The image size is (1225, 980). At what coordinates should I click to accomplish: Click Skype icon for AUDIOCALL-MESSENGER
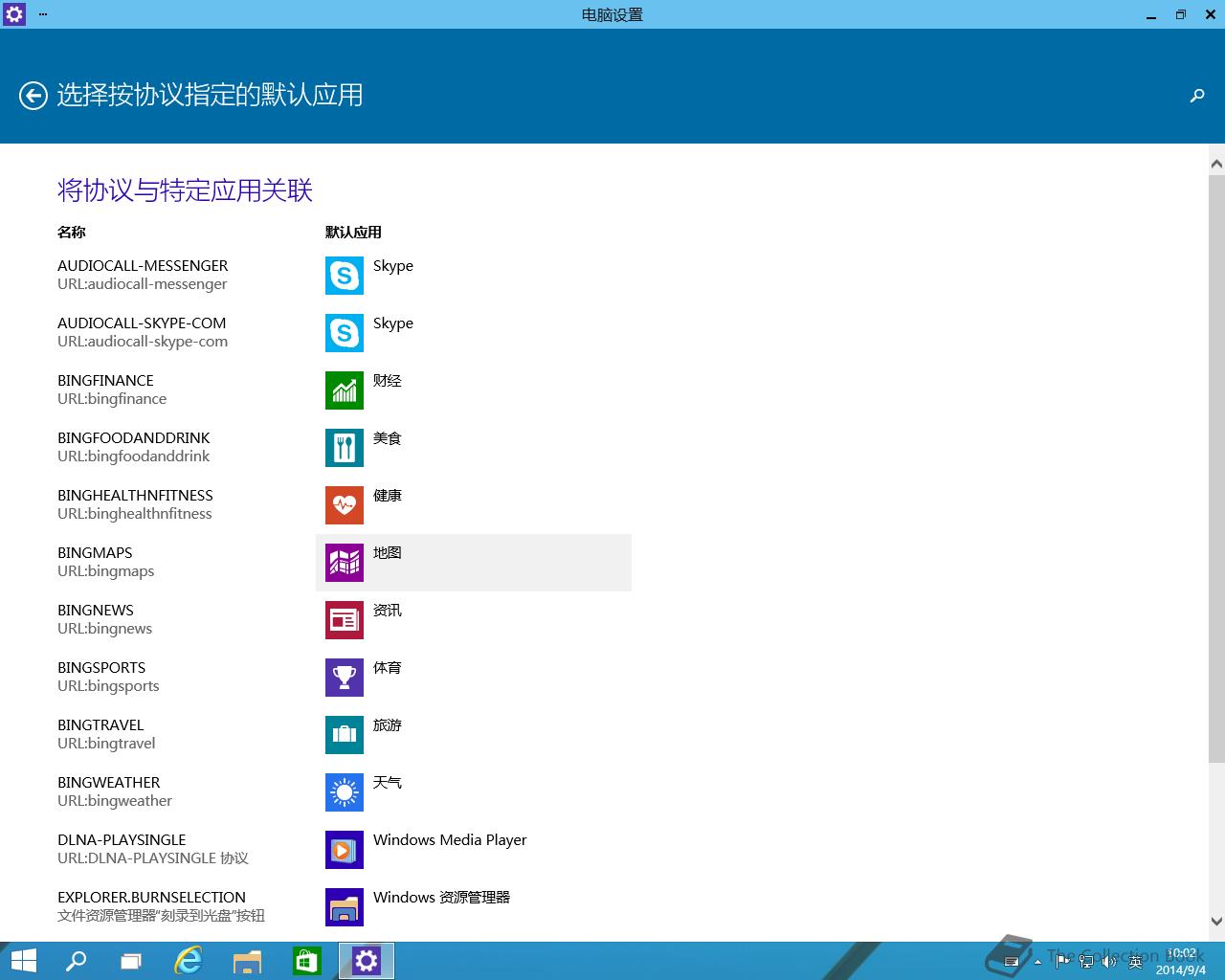coord(345,276)
